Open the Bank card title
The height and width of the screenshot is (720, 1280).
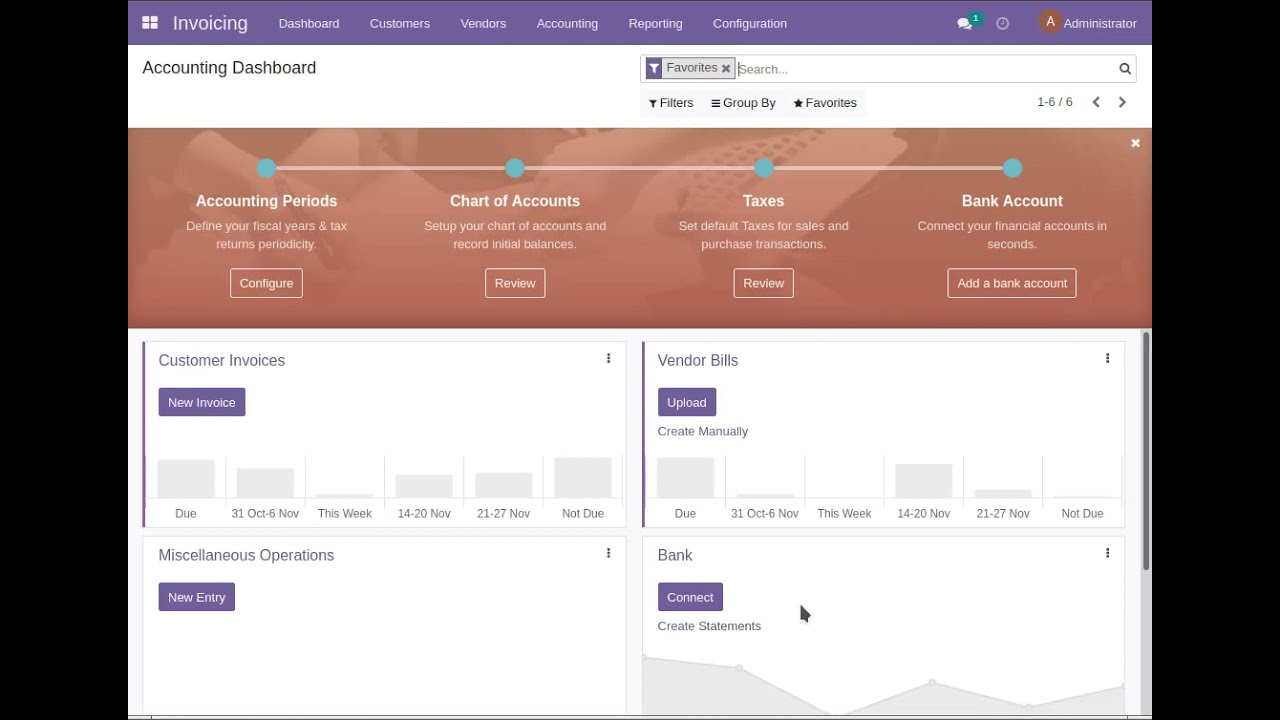click(675, 555)
